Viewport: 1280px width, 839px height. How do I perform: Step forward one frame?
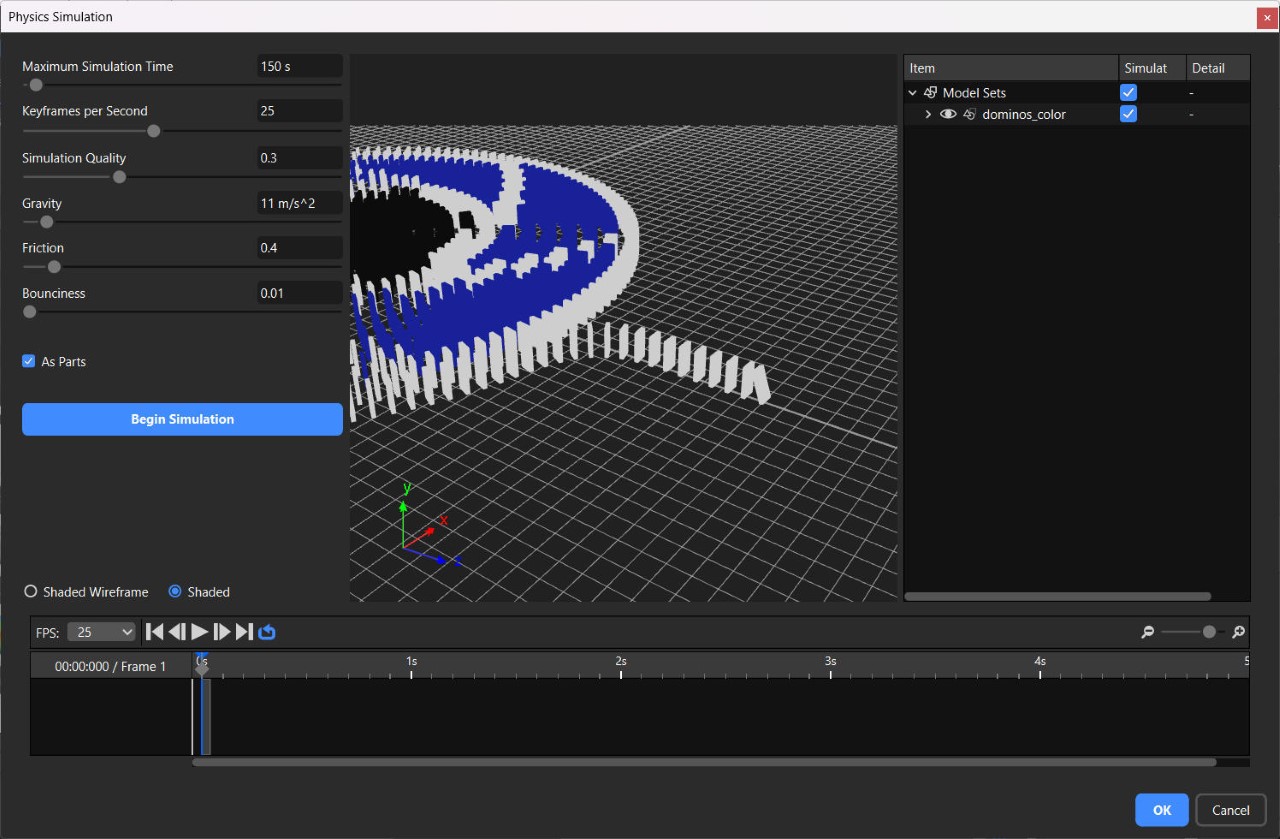[x=222, y=631]
